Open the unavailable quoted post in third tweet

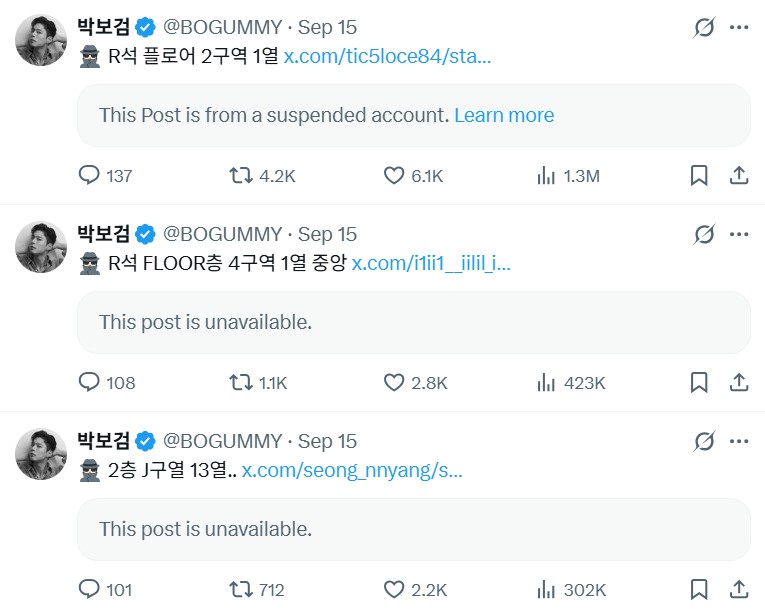tap(413, 529)
